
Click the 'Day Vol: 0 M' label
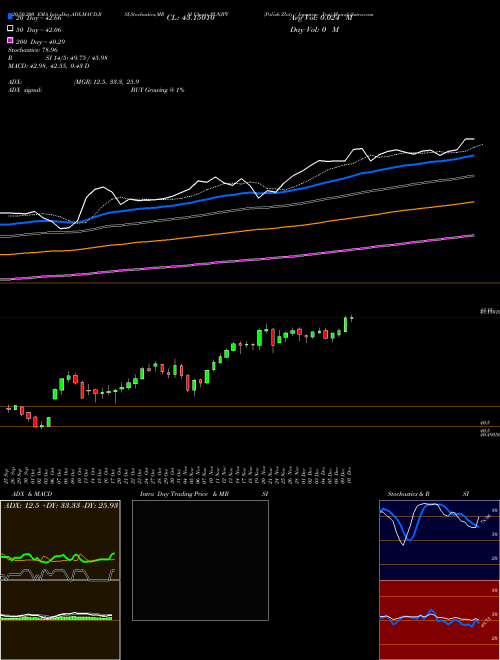[x=314, y=30]
